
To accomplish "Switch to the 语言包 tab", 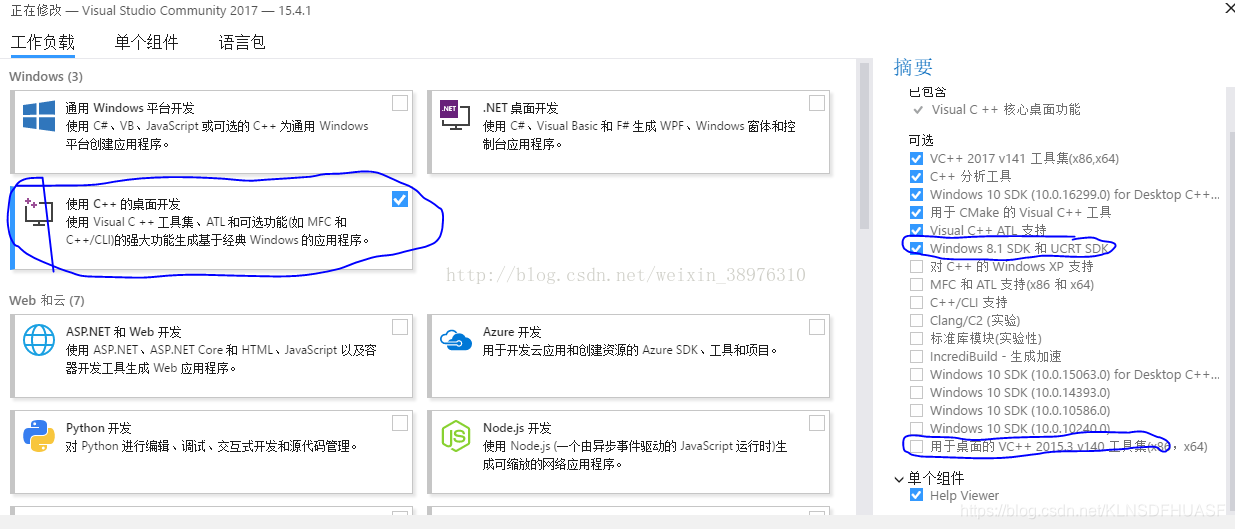I will pos(242,42).
